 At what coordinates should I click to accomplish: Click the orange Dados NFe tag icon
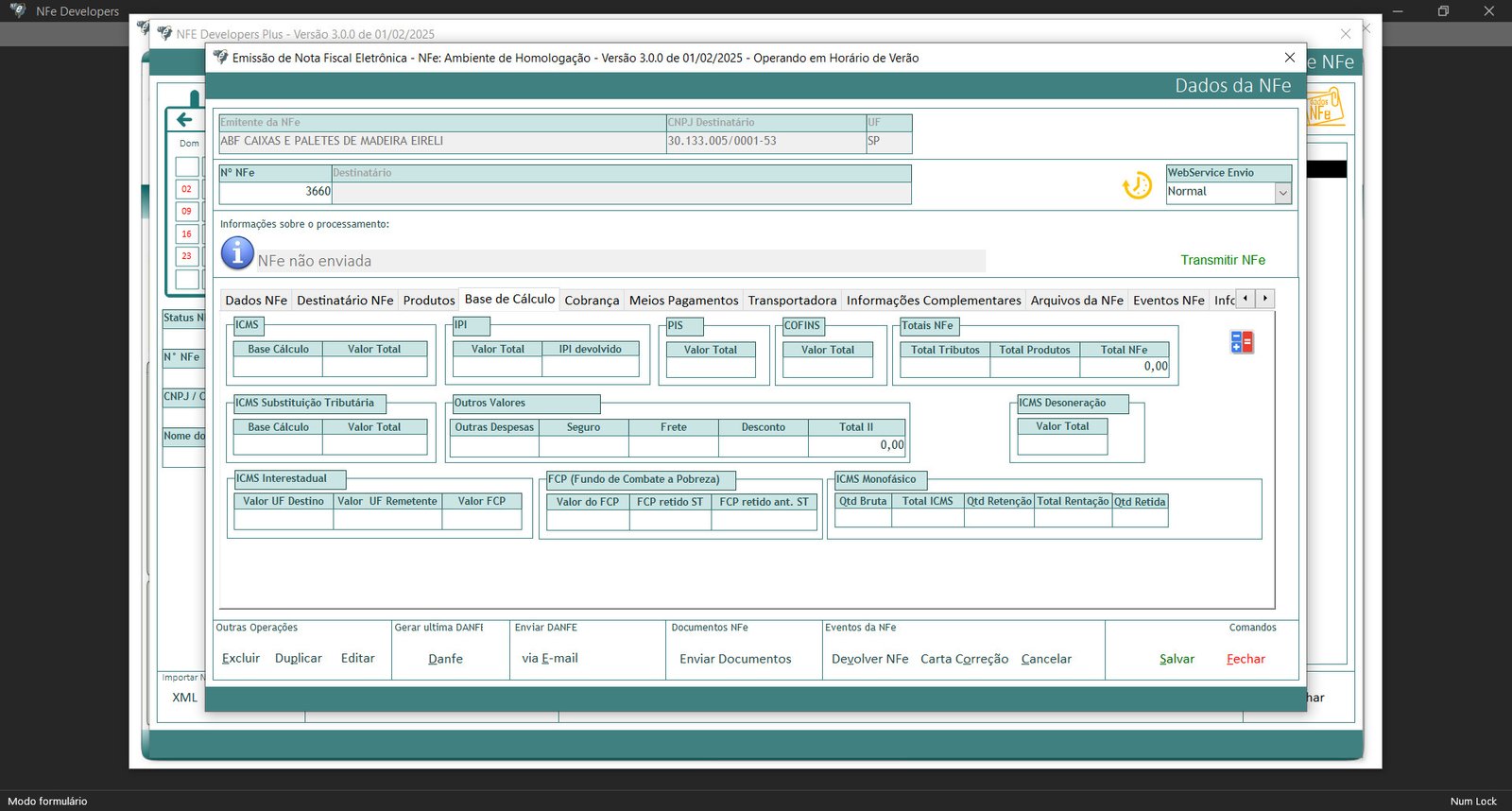point(1325,107)
